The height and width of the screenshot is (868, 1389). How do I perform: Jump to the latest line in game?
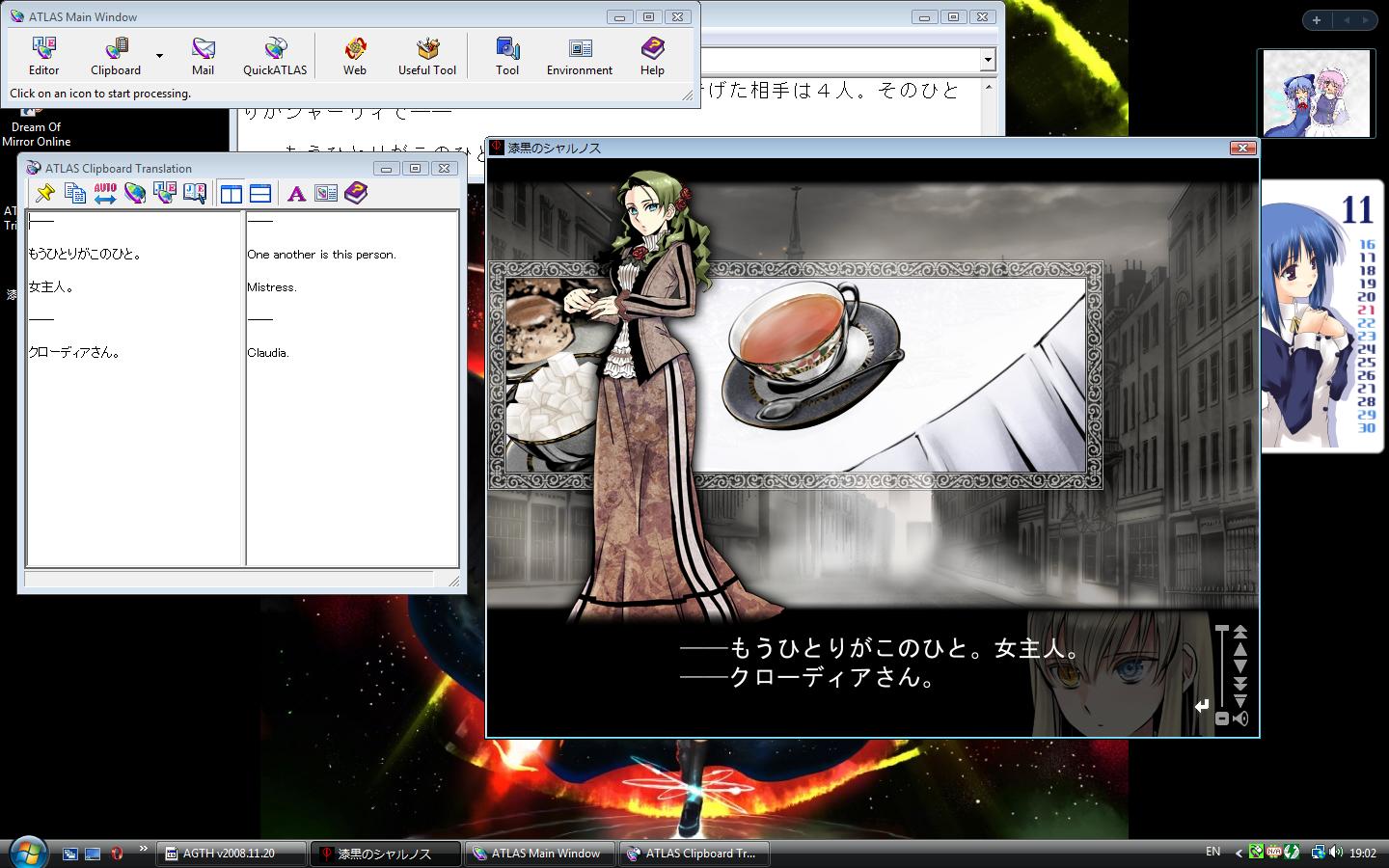coord(1240,701)
